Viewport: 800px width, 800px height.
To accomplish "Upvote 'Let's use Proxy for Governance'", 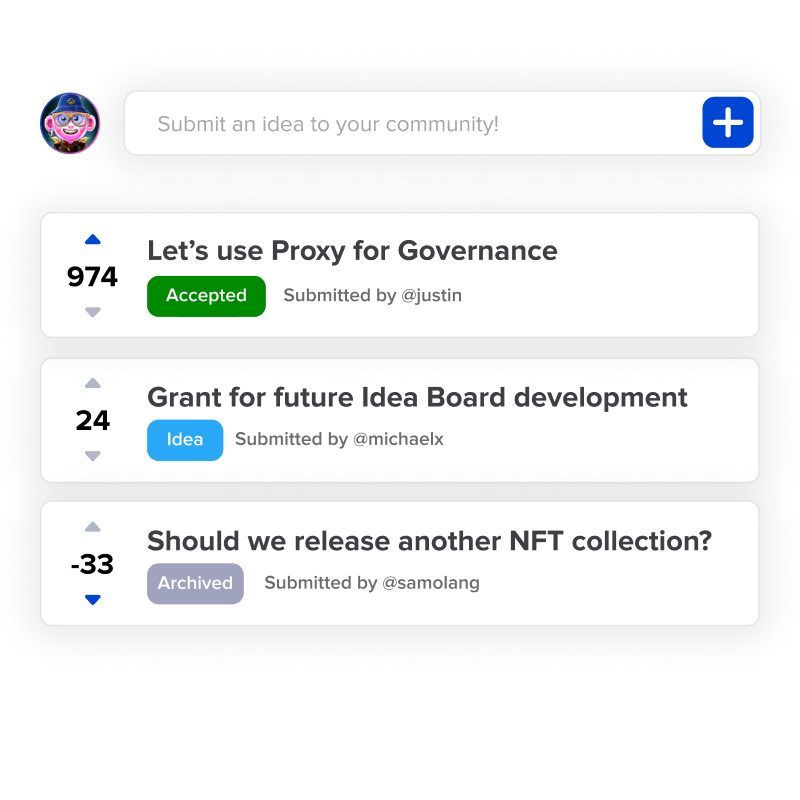I will click(93, 240).
